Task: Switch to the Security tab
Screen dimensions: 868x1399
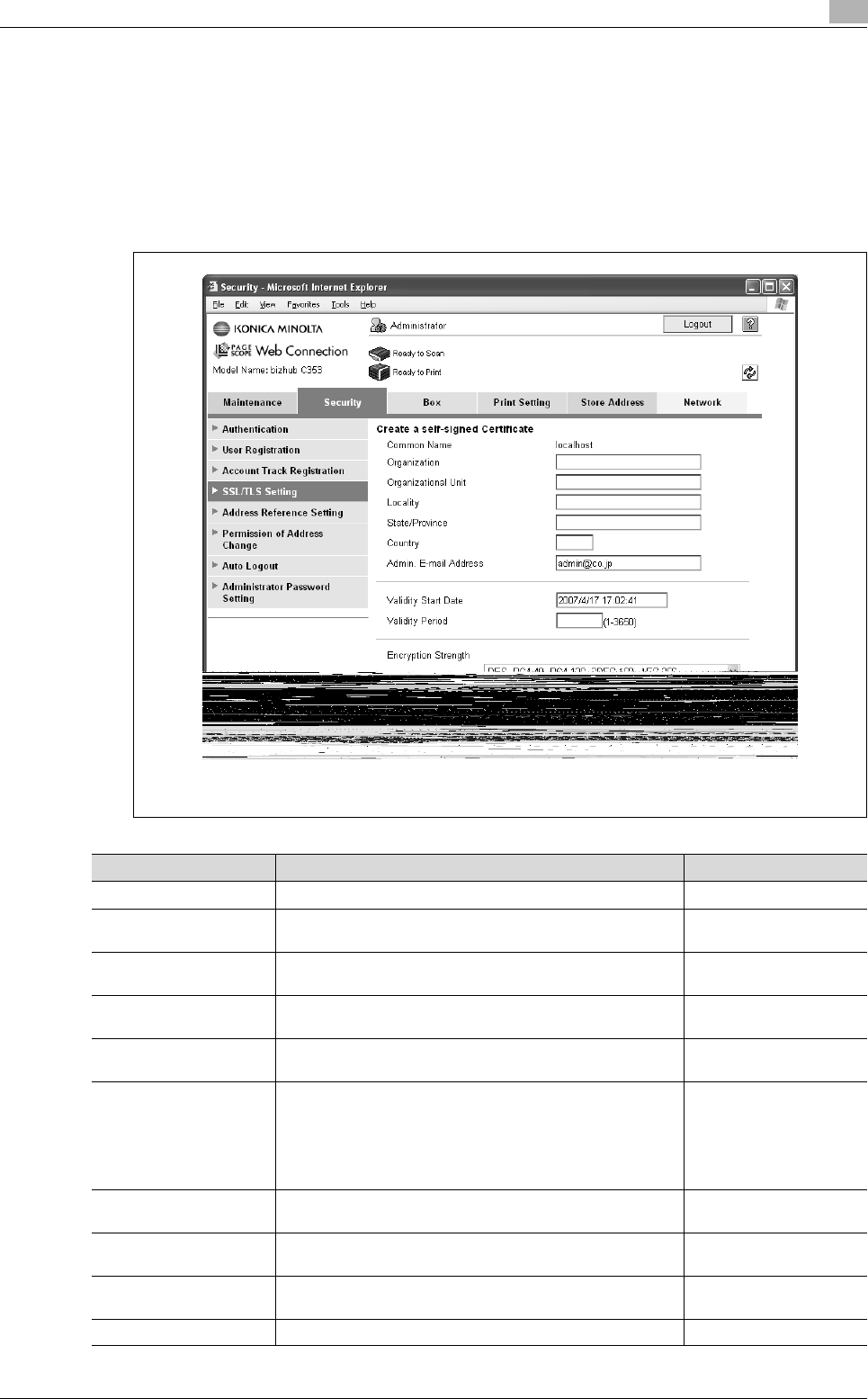Action: 343,402
